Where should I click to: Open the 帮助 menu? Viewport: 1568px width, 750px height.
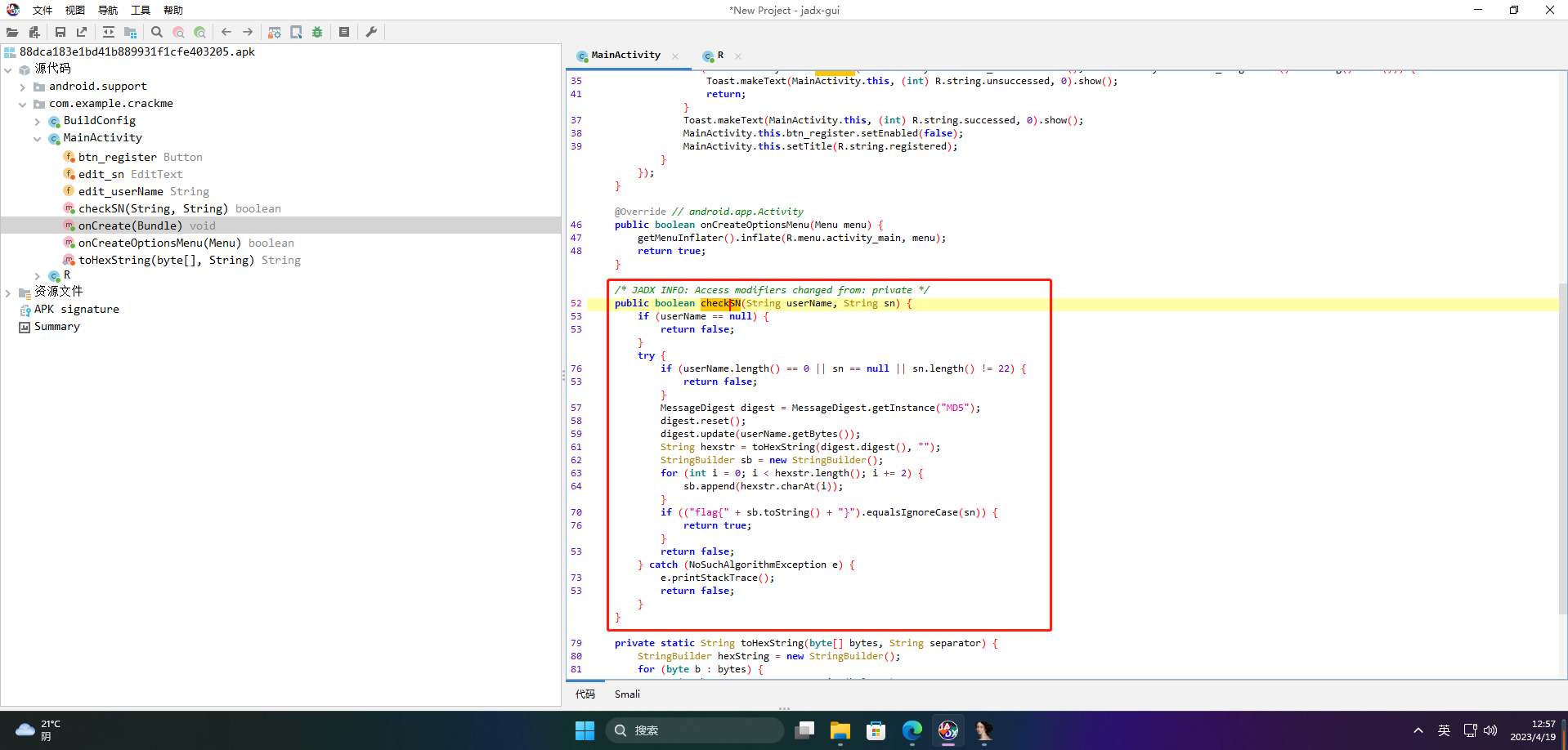point(173,10)
